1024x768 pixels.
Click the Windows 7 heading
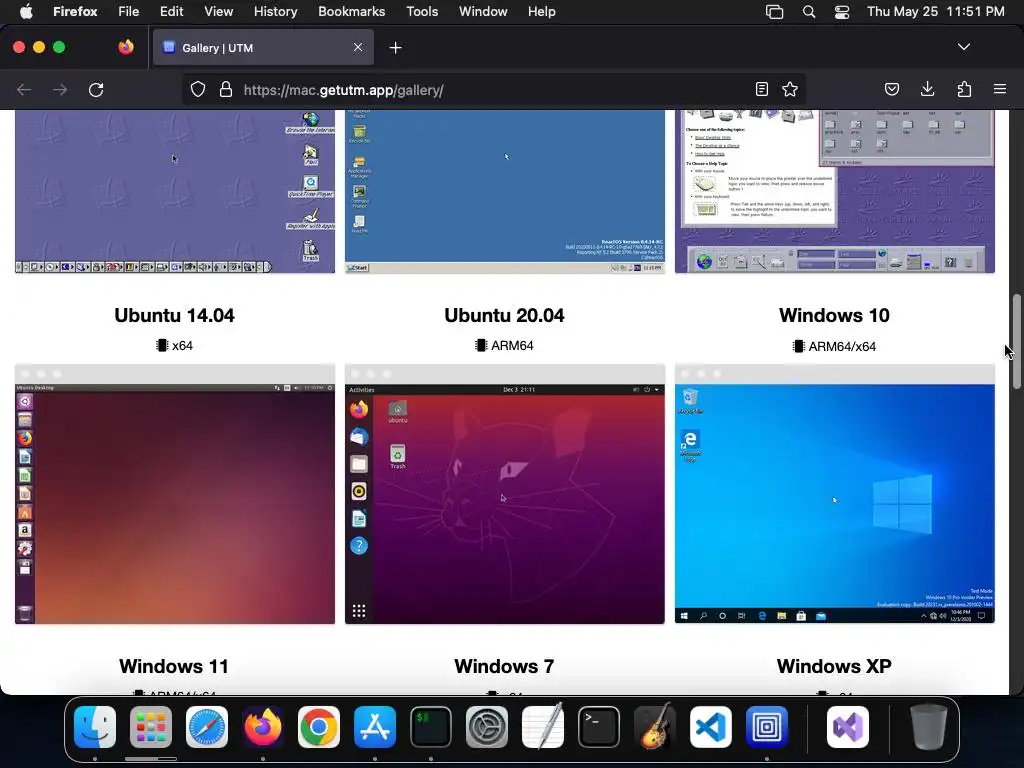tap(504, 666)
